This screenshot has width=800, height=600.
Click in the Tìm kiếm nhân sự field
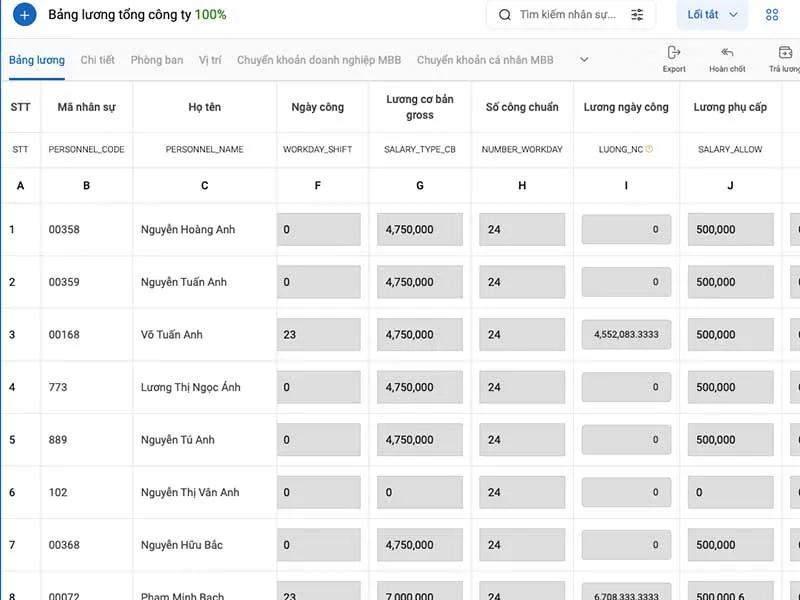(567, 15)
